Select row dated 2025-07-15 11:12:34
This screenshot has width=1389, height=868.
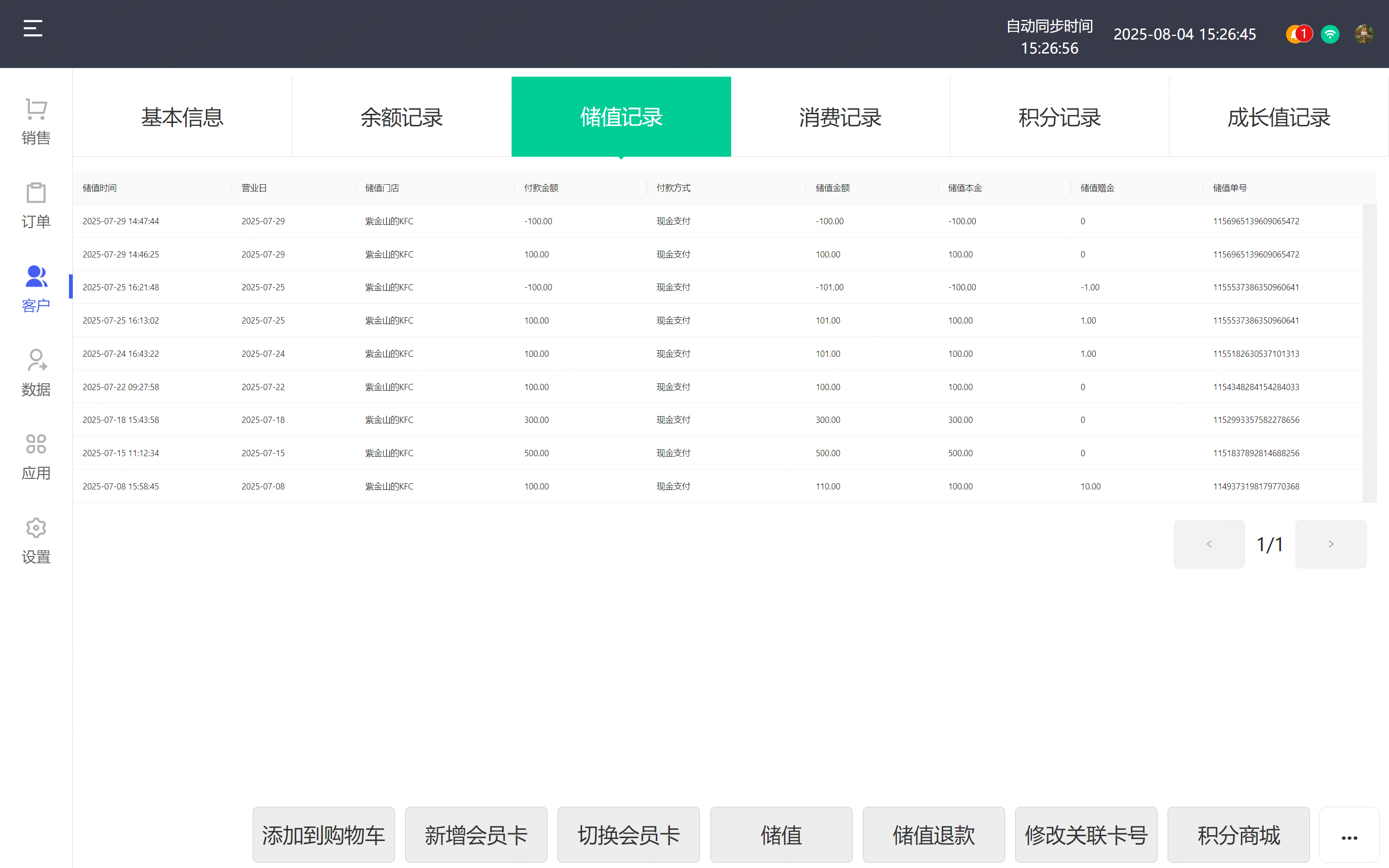pos(718,453)
